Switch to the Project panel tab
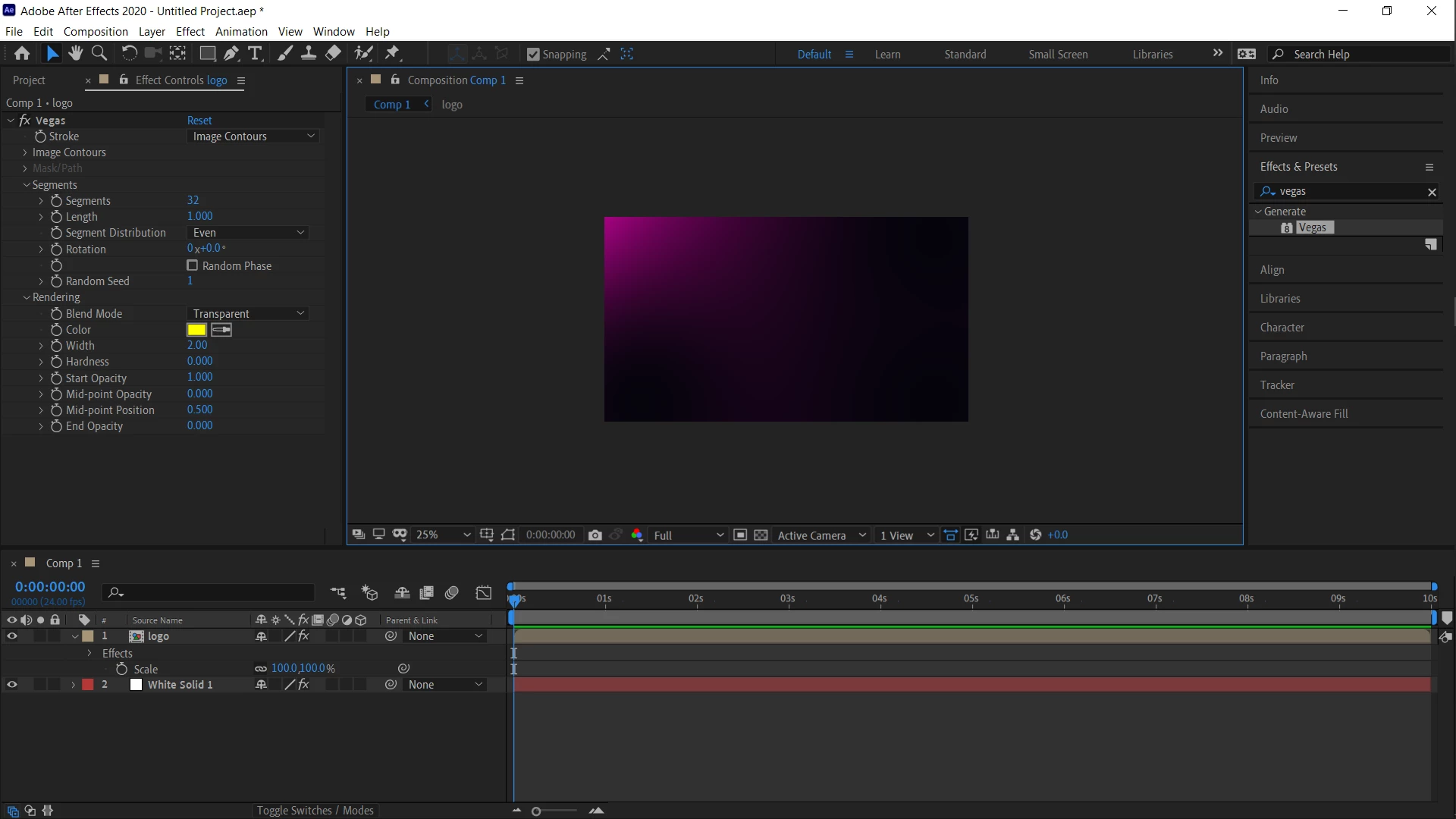 [29, 80]
